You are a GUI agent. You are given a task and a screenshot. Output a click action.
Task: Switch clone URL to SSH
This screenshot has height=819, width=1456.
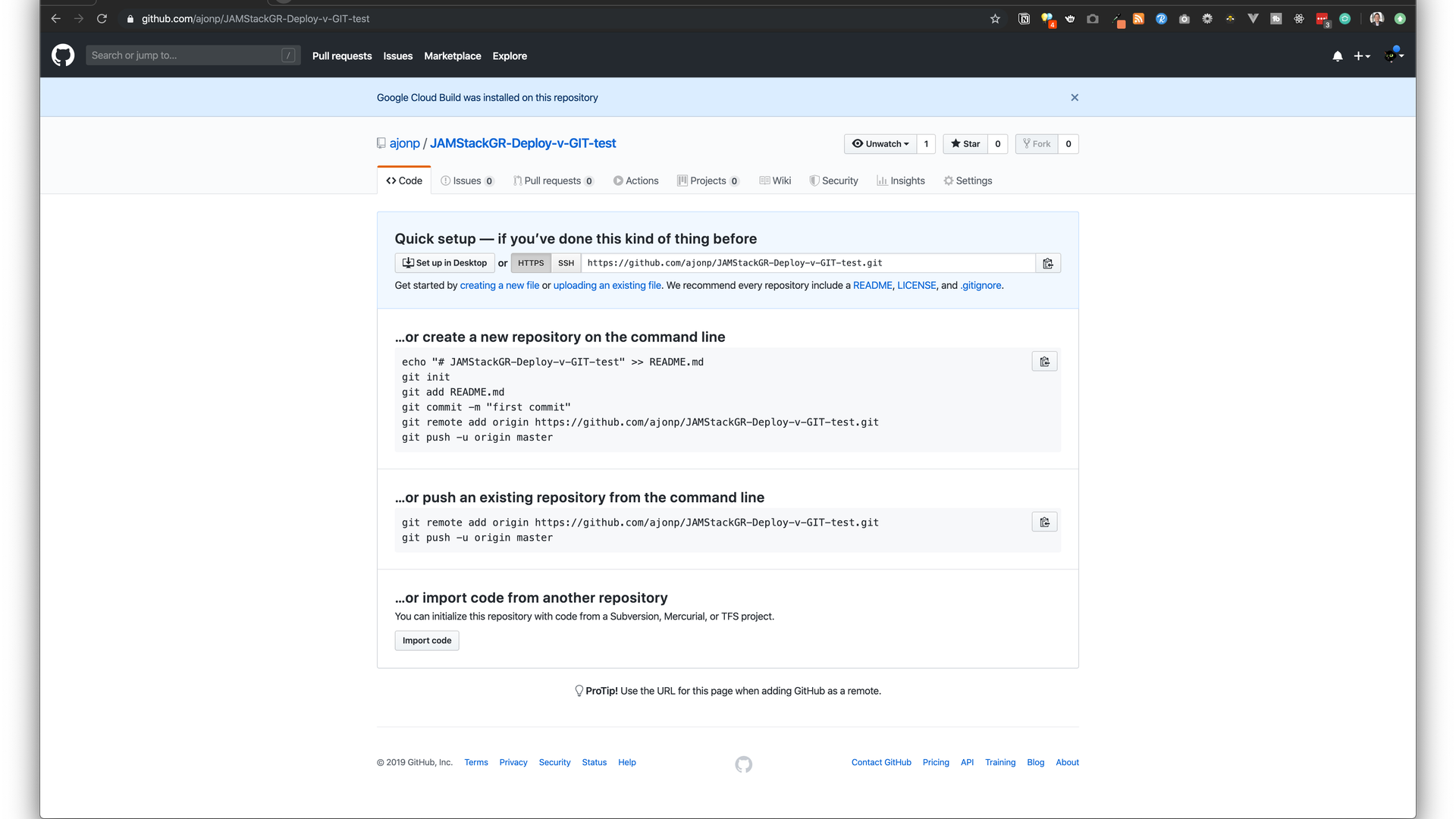pos(566,263)
